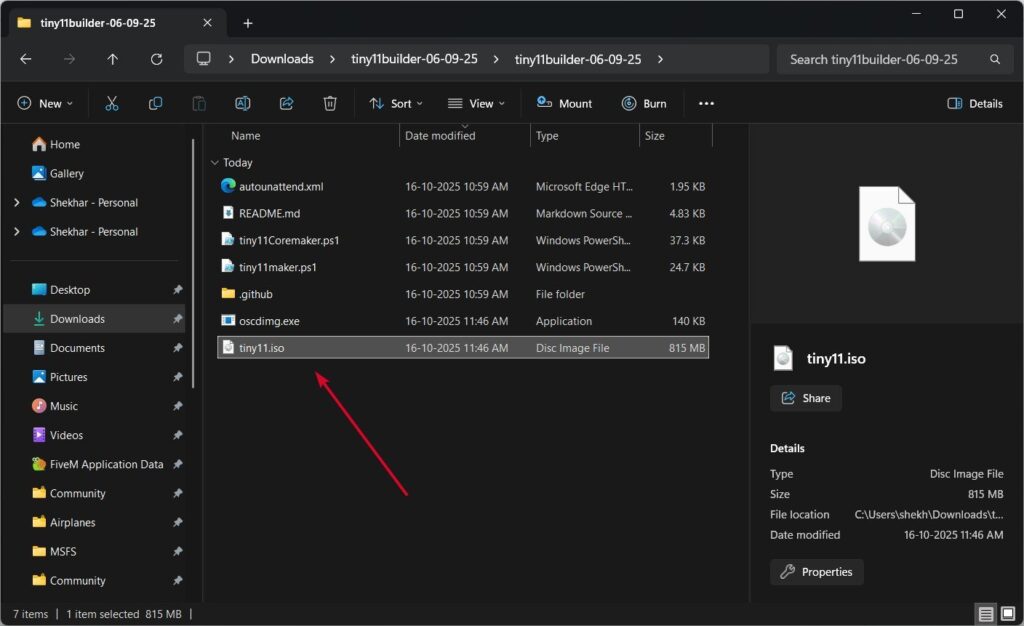Refresh the folder with the refresh icon

tap(156, 59)
